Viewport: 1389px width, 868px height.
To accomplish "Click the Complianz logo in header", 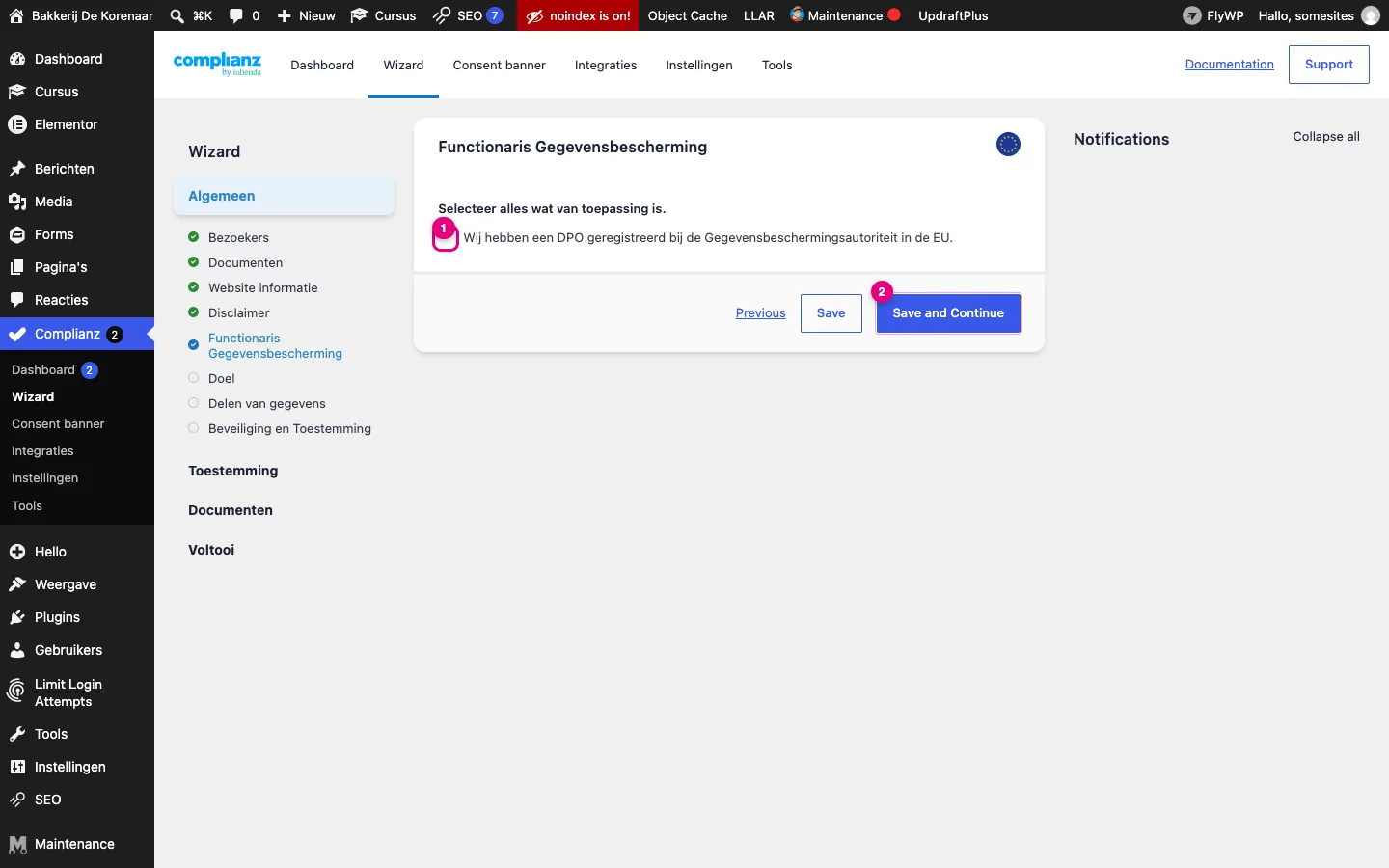I will 217,64.
